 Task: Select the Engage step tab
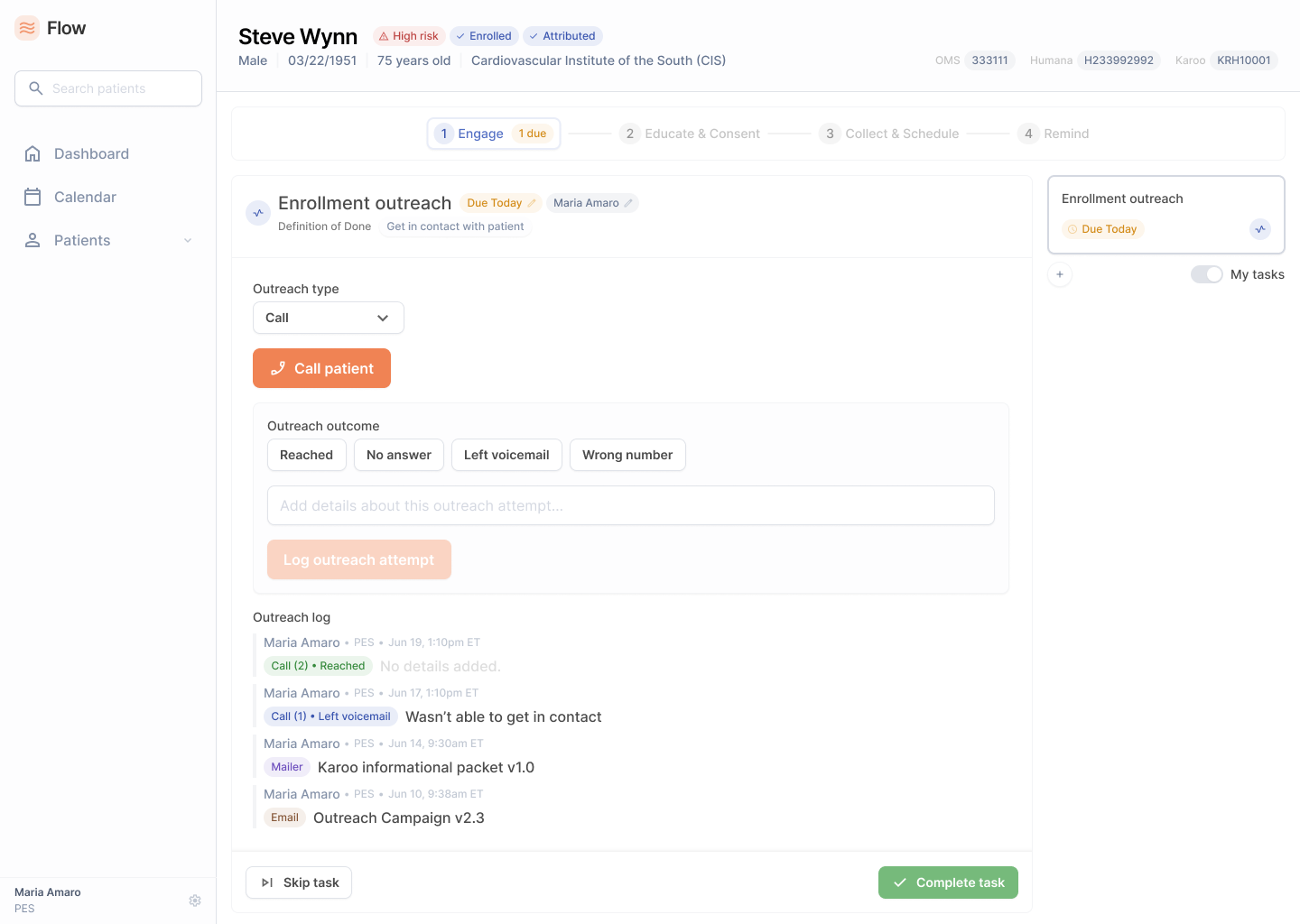494,134
